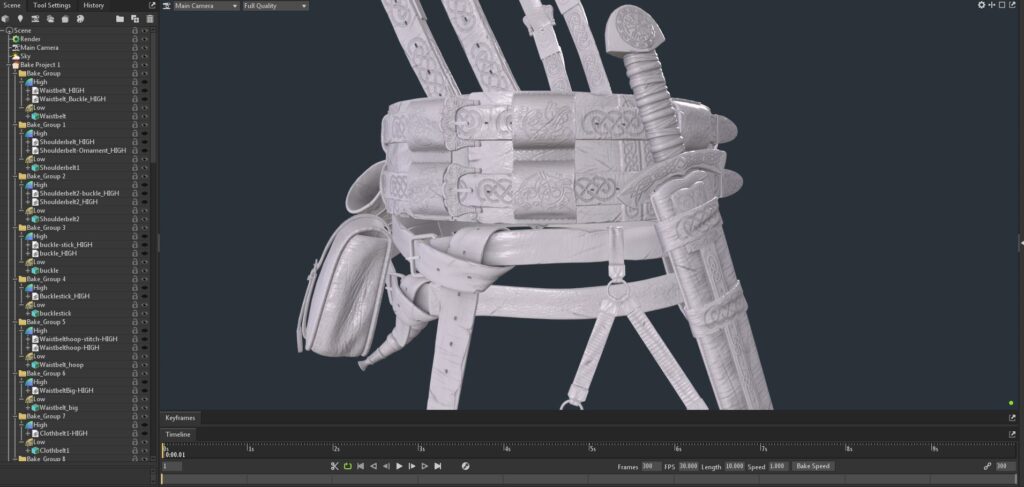The width and height of the screenshot is (1024, 487).
Task: Add a new camera icon
Action: point(35,19)
